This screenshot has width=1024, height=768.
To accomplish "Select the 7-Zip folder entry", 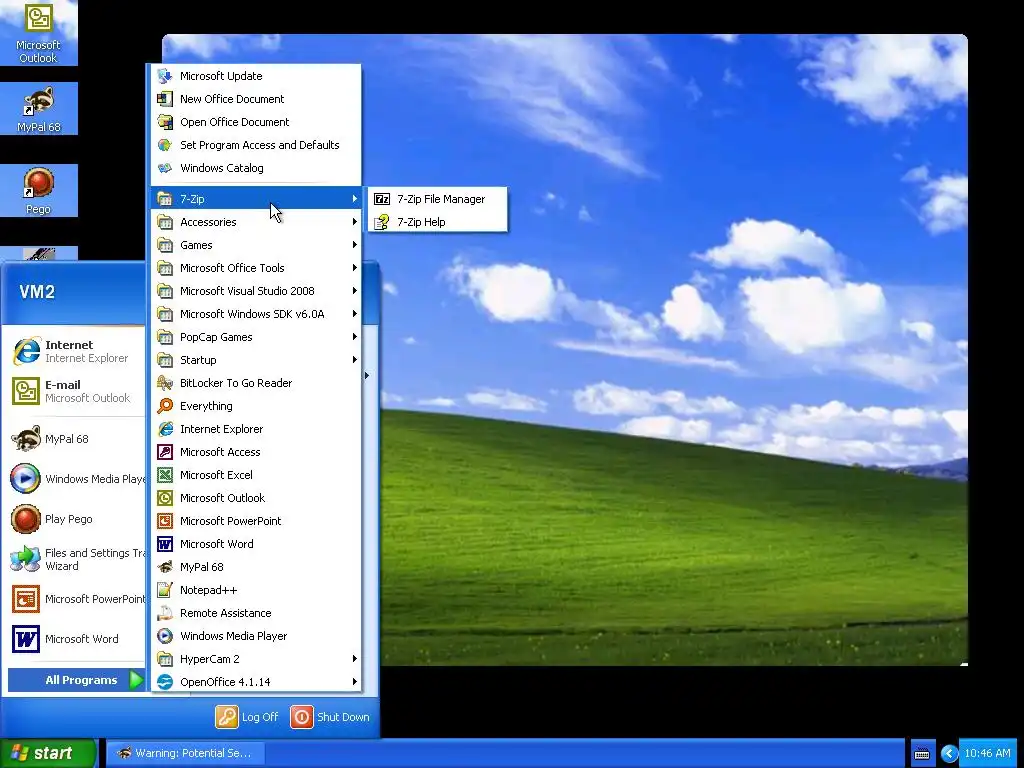I will [256, 199].
